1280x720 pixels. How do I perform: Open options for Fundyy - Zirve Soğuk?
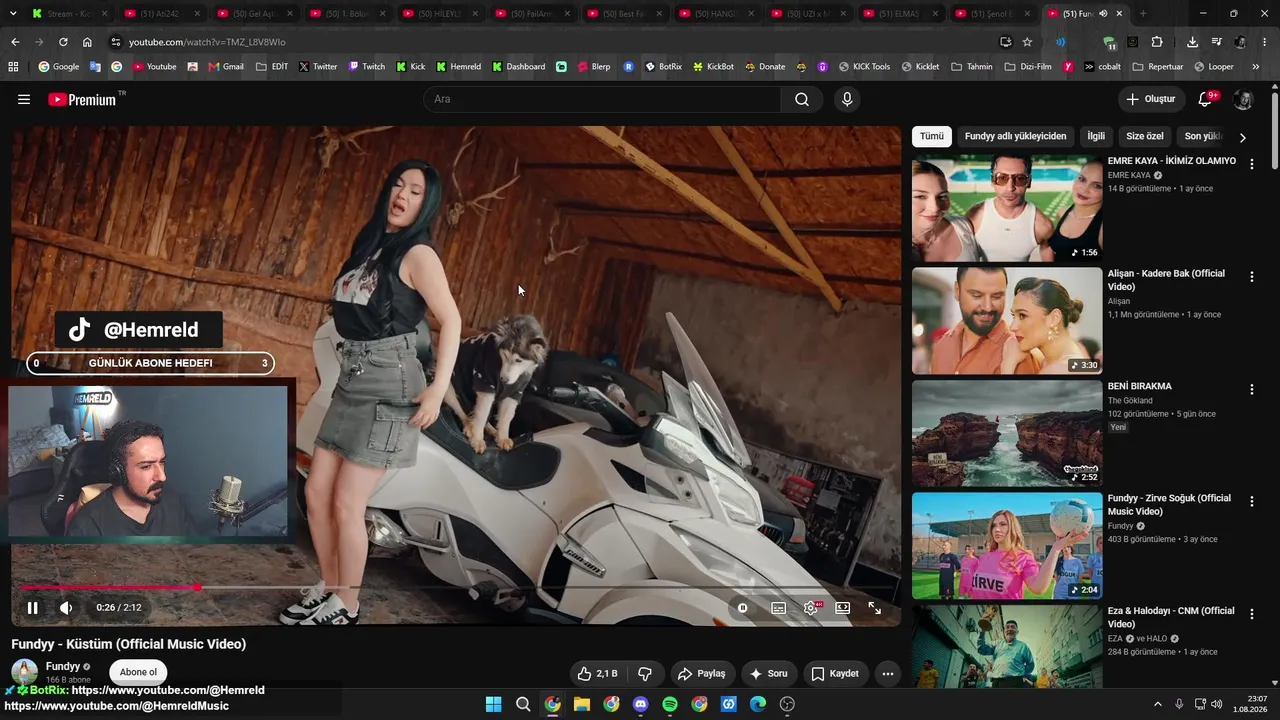click(1251, 502)
